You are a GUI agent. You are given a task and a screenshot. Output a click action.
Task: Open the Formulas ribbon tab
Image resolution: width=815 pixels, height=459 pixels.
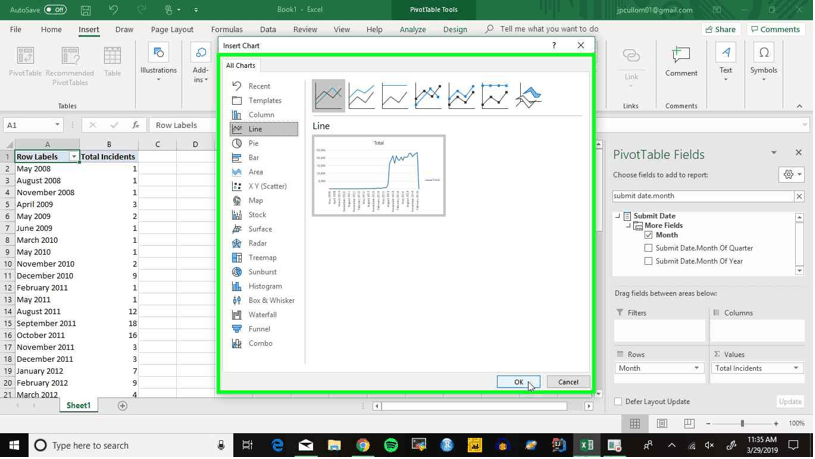[227, 30]
